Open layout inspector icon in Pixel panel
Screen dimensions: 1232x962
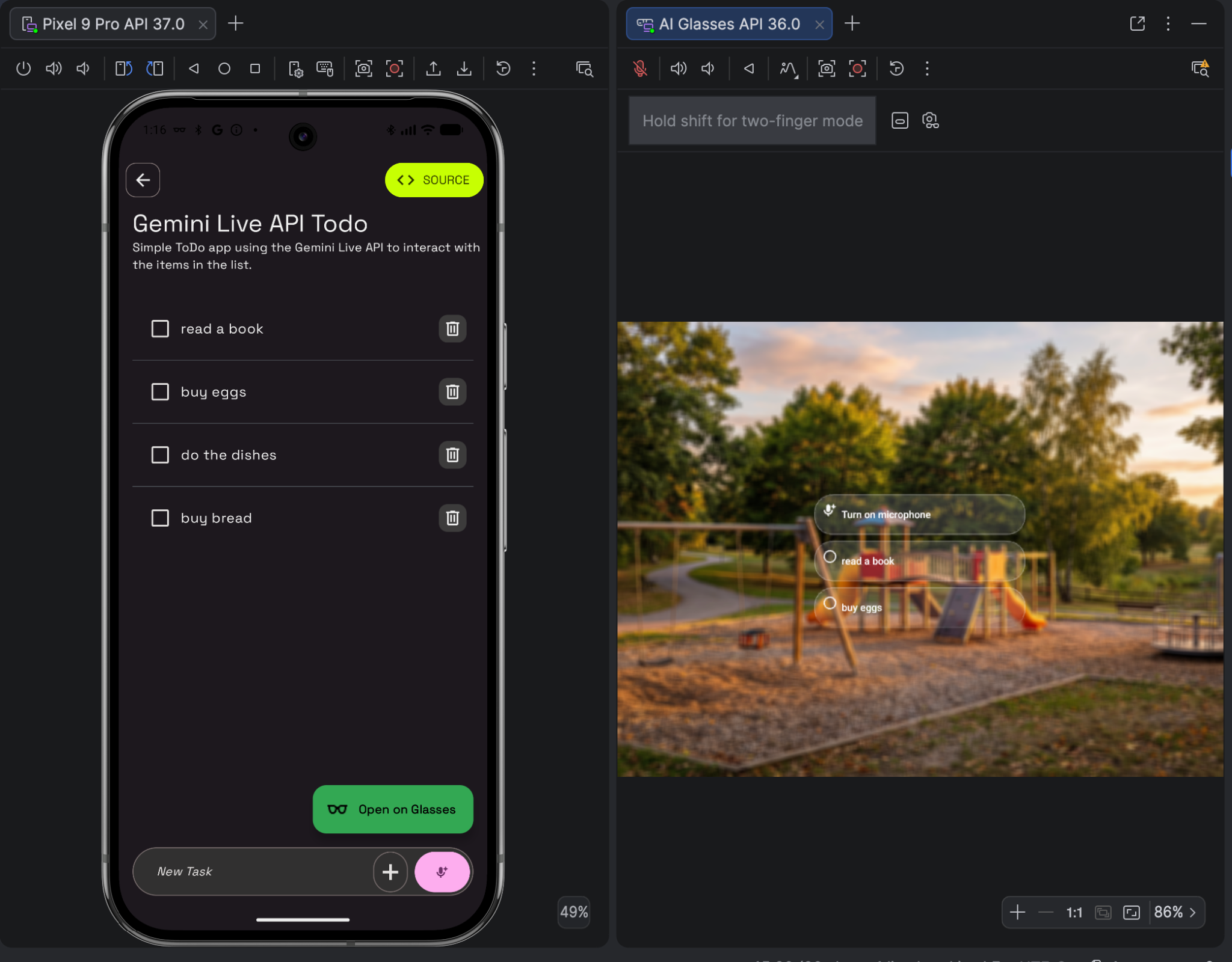coord(584,69)
